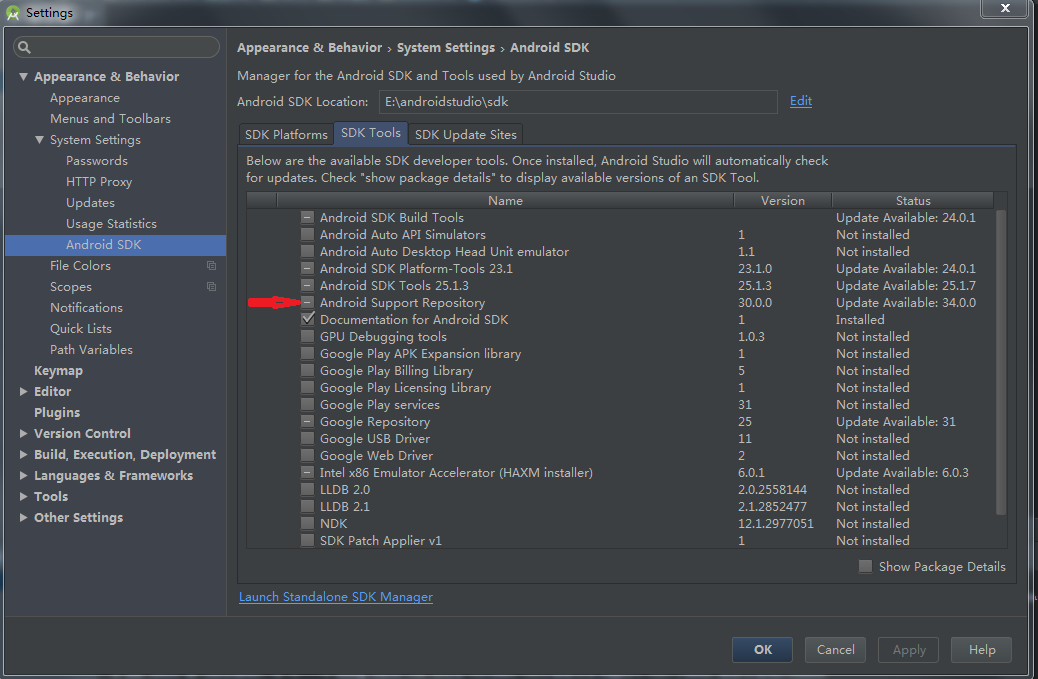Expand the Version Control section
1038x679 pixels.
click(24, 434)
